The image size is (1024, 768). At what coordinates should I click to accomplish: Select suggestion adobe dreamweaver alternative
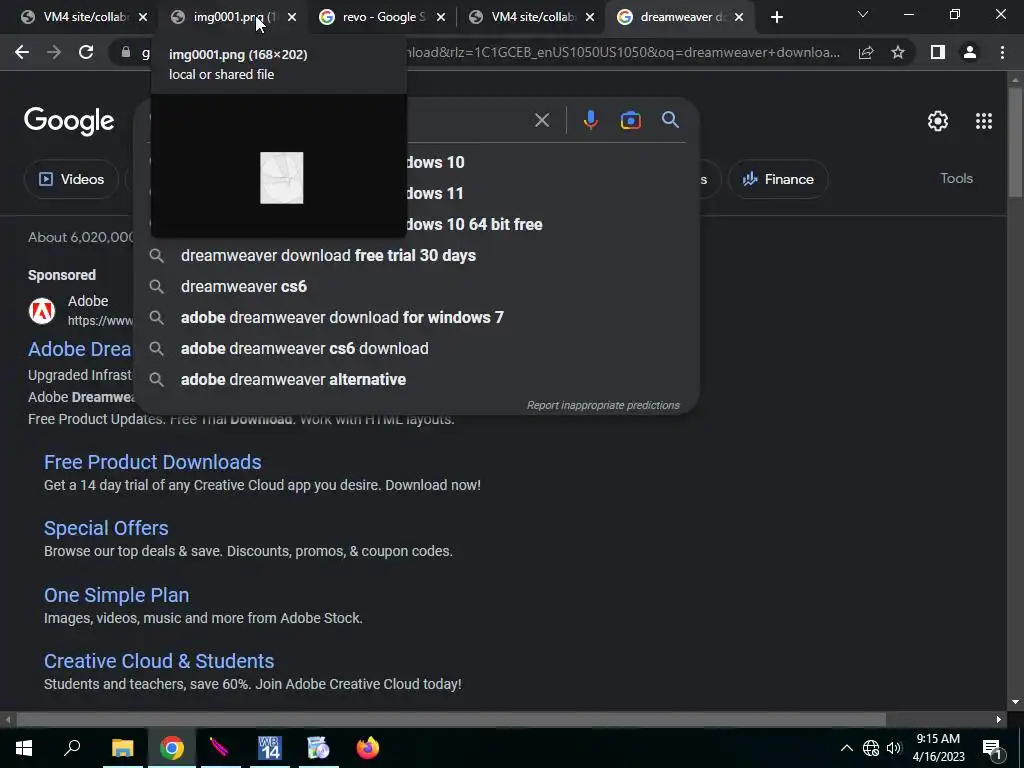(416, 379)
